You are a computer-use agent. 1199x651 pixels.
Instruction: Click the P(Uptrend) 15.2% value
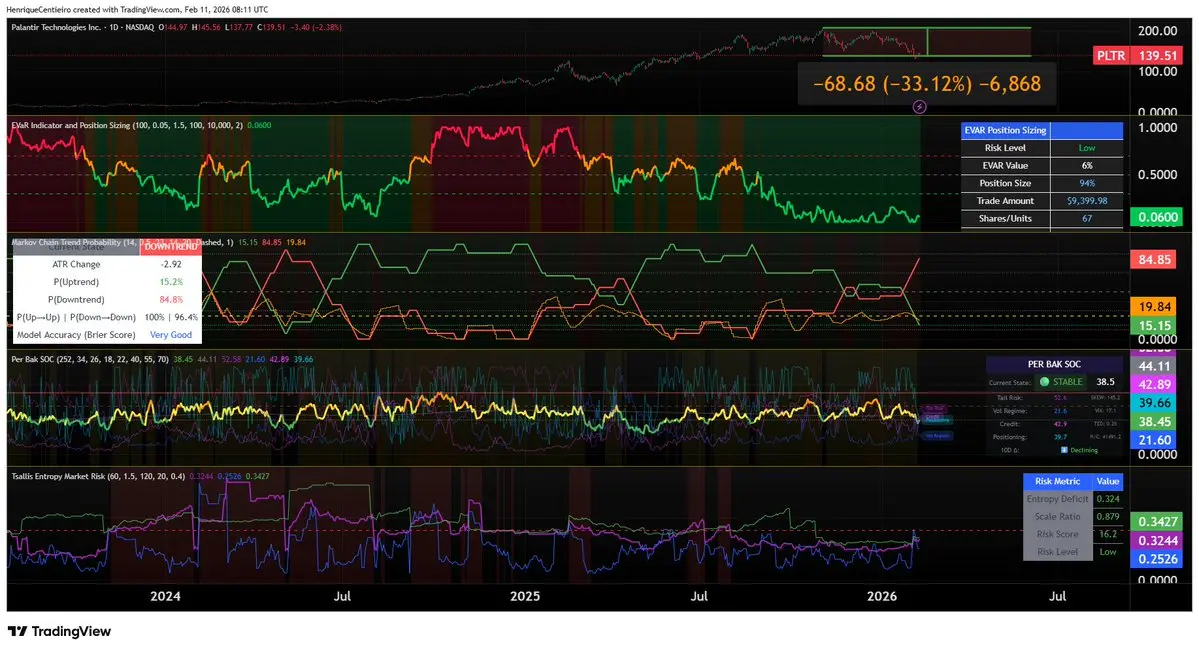tap(171, 282)
